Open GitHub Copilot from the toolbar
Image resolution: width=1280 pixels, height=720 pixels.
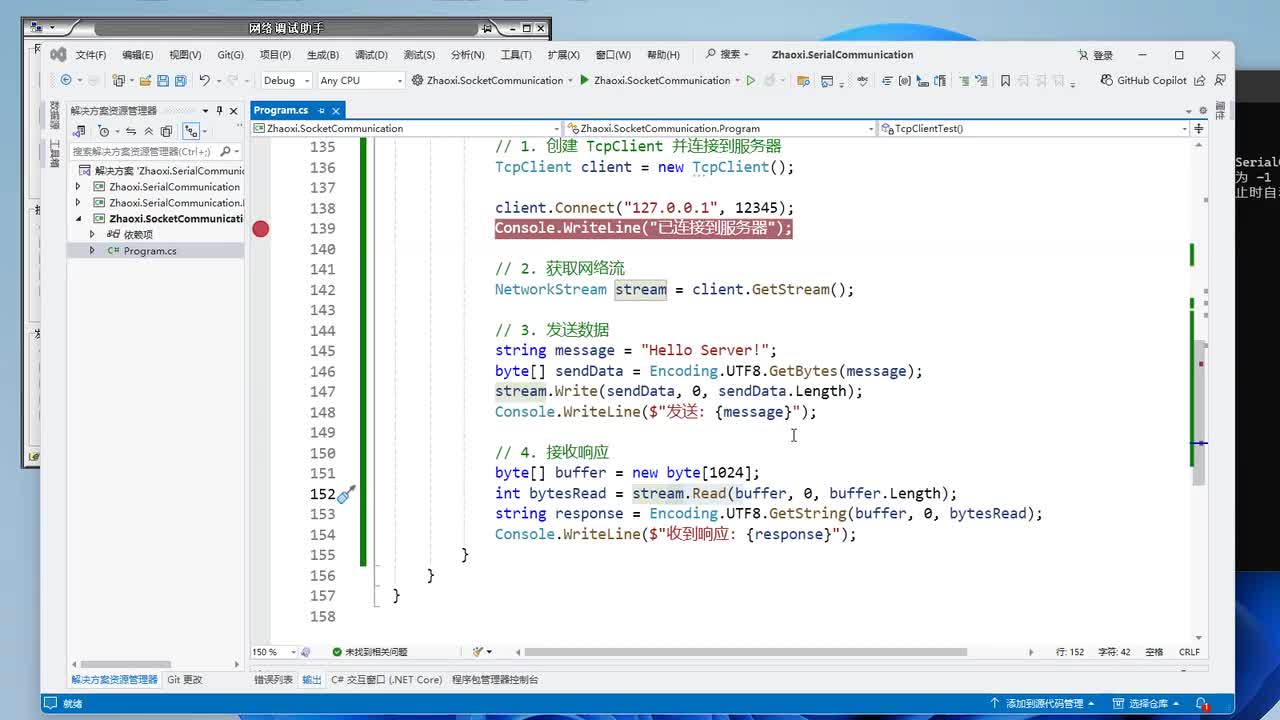coord(1143,80)
